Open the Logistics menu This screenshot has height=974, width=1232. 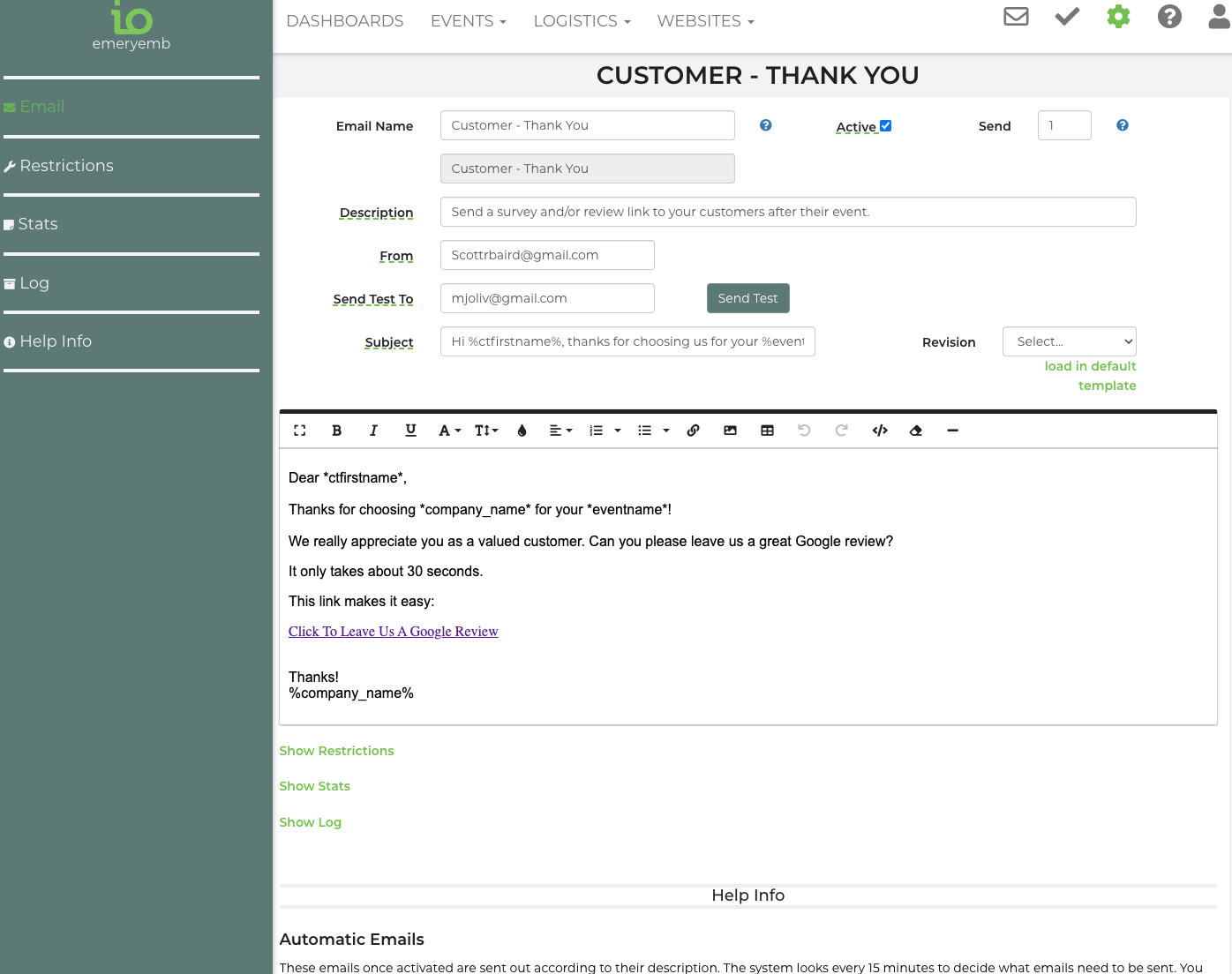(x=582, y=21)
